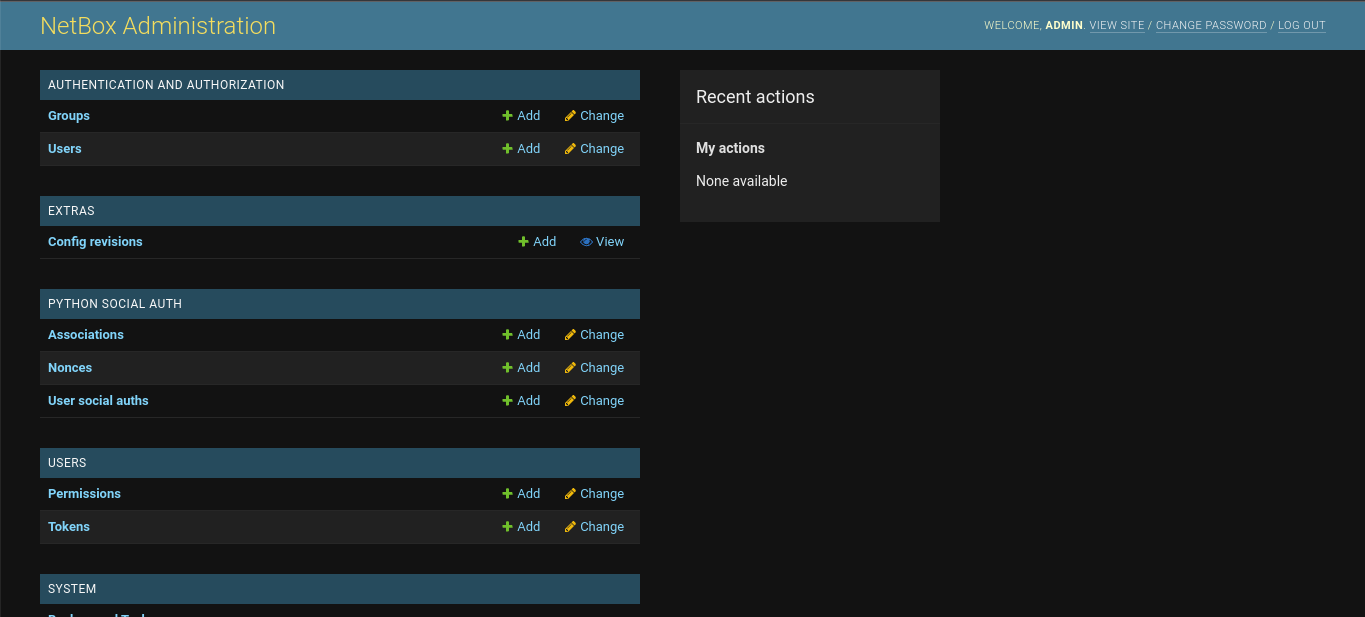
Task: Click the VIEW SITE link
Action: click(1117, 25)
